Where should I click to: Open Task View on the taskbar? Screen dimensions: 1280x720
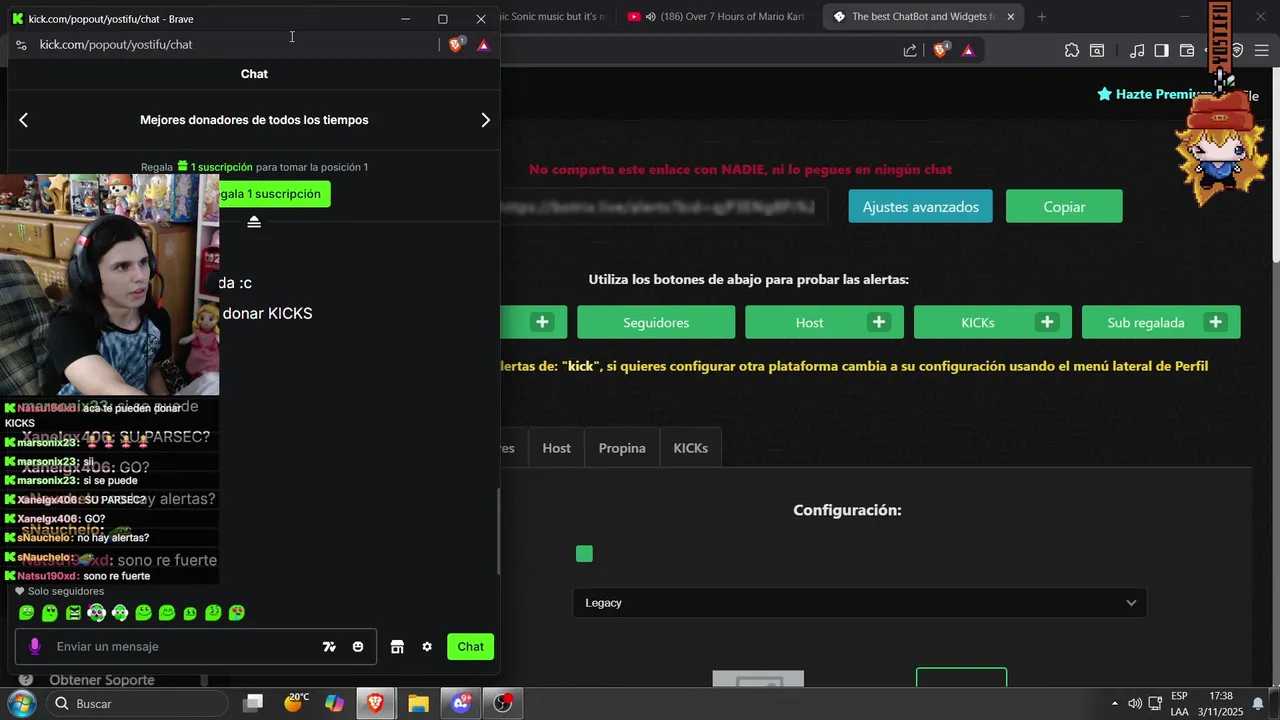click(x=253, y=704)
